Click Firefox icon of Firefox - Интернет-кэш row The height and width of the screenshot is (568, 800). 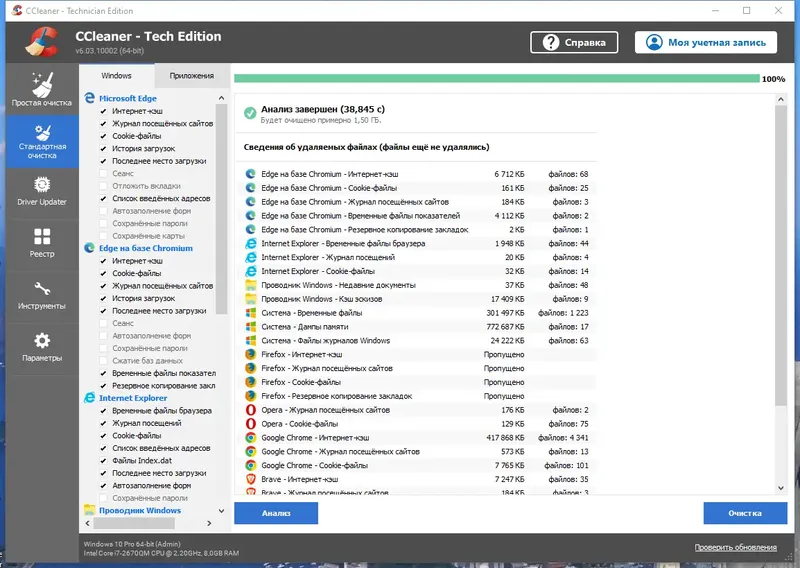(x=251, y=354)
